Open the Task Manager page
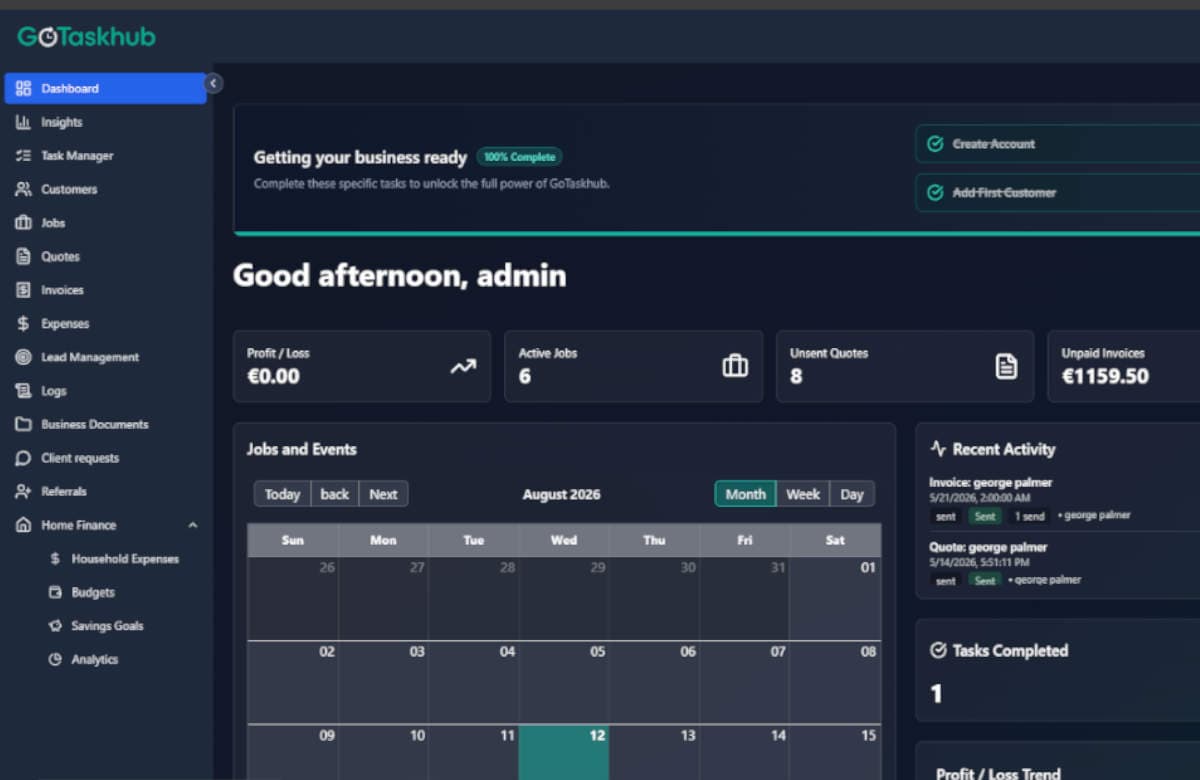 click(x=105, y=156)
